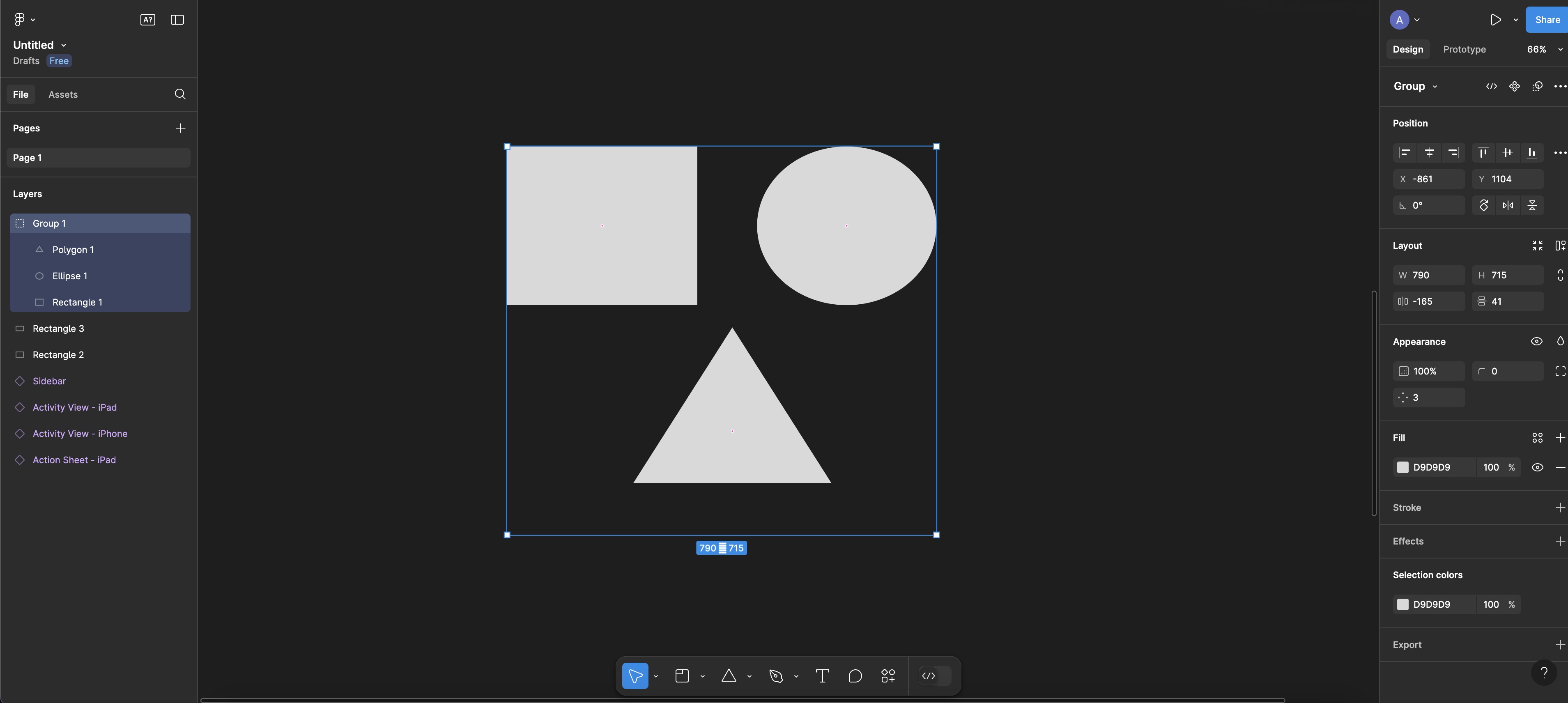Select the Rectangle 3 layer

tap(58, 329)
